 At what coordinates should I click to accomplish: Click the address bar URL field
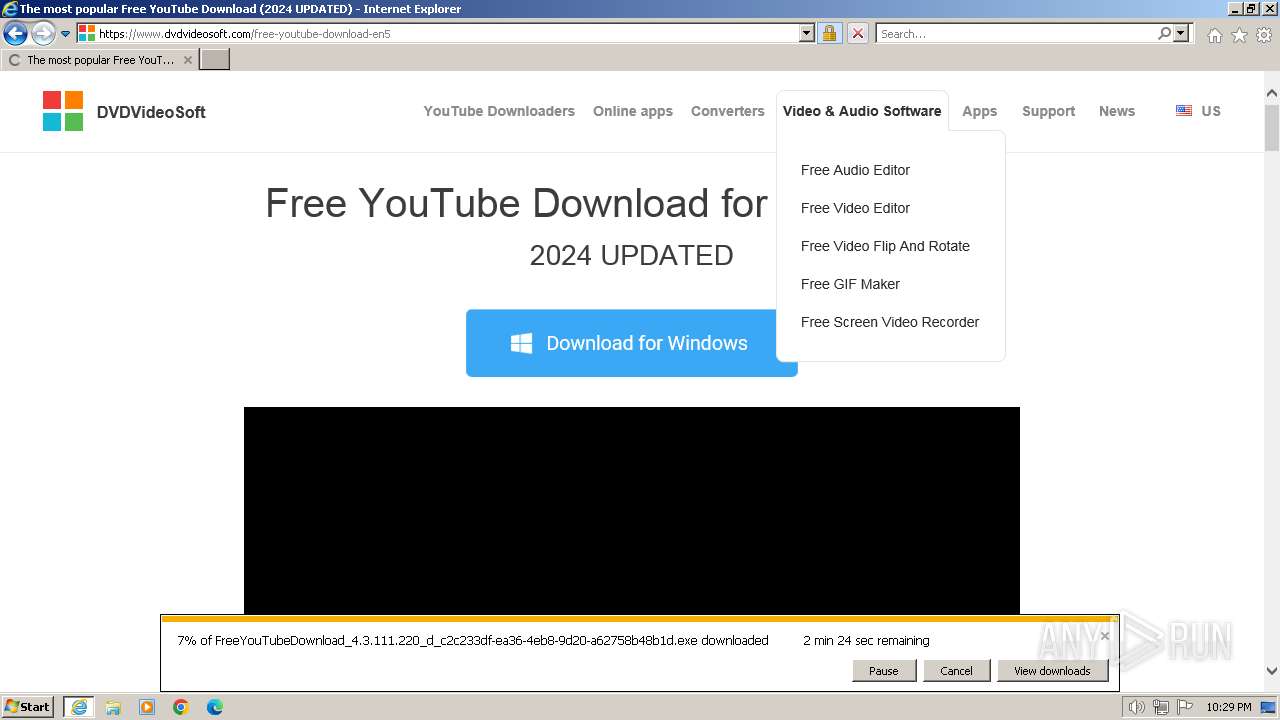coord(438,33)
